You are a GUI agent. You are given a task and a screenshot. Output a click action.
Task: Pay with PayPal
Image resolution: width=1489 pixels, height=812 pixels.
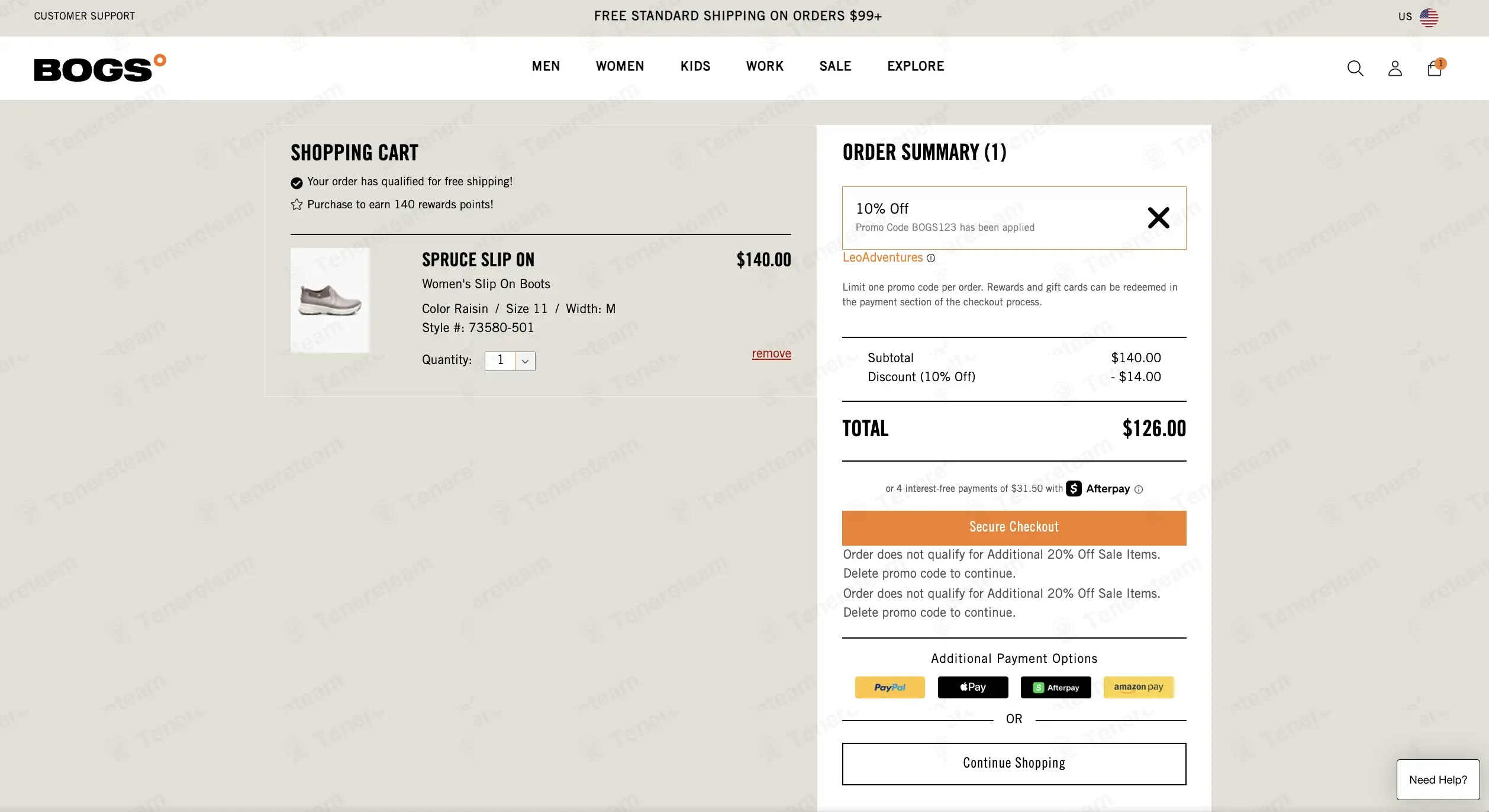[x=889, y=687]
